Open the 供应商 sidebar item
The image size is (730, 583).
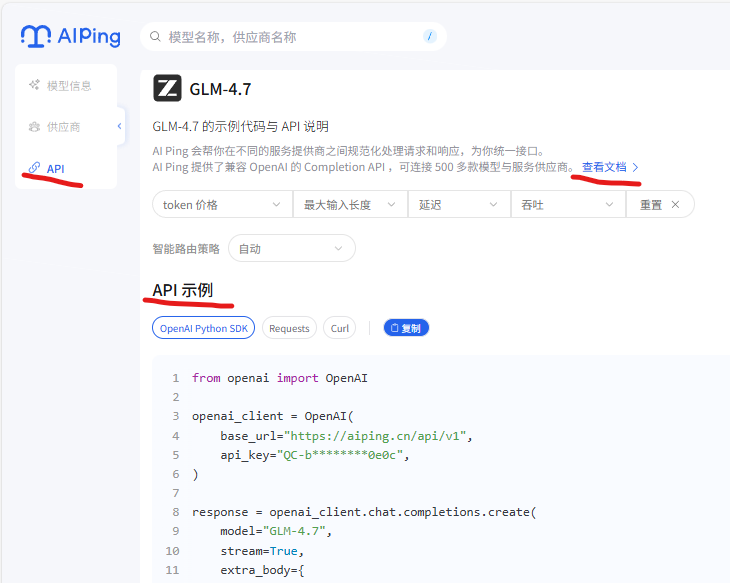coord(55,127)
